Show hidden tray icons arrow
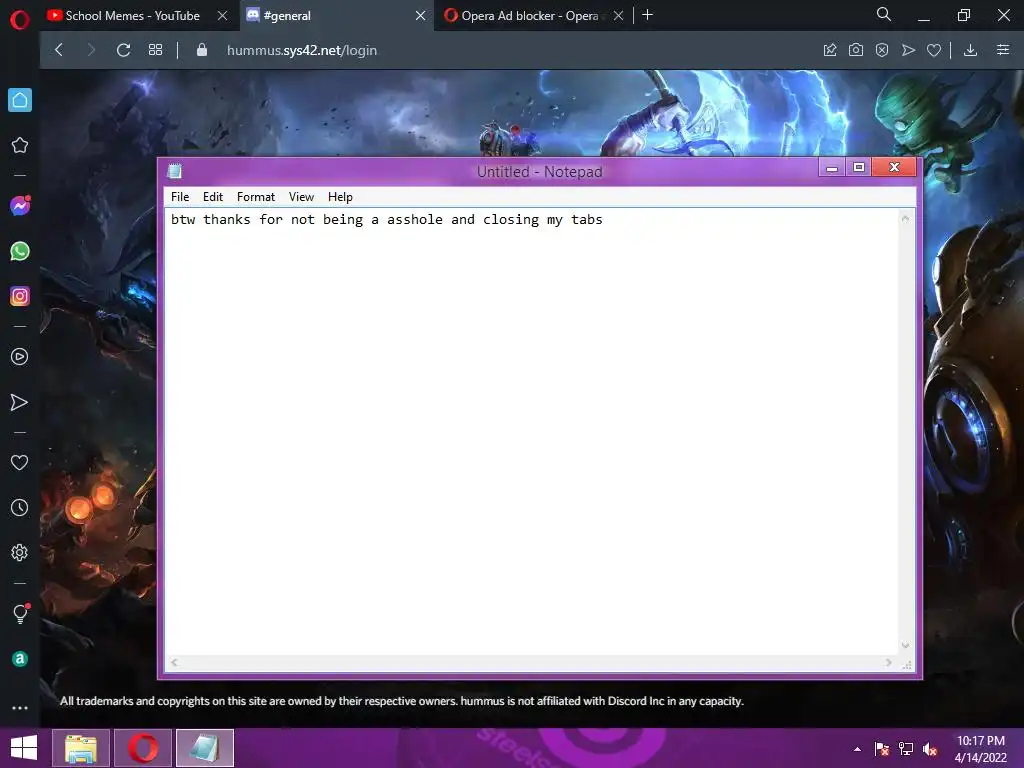 pos(857,749)
